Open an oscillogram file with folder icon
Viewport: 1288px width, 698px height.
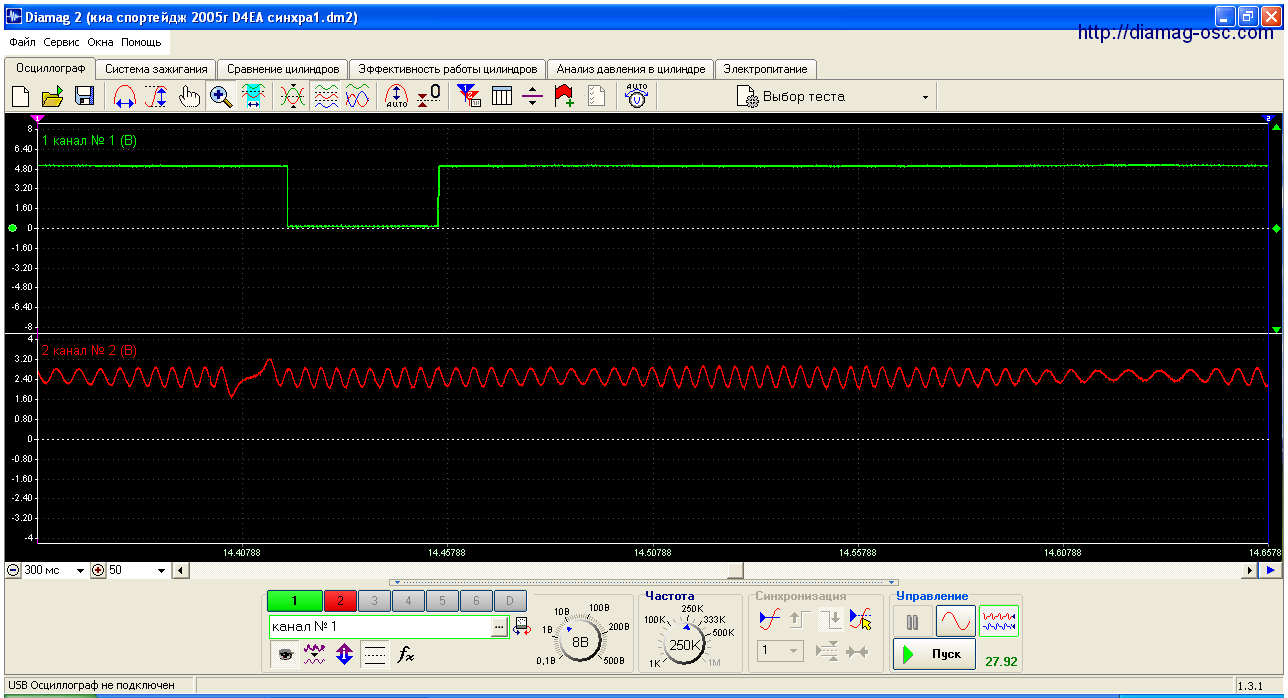pyautogui.click(x=52, y=96)
